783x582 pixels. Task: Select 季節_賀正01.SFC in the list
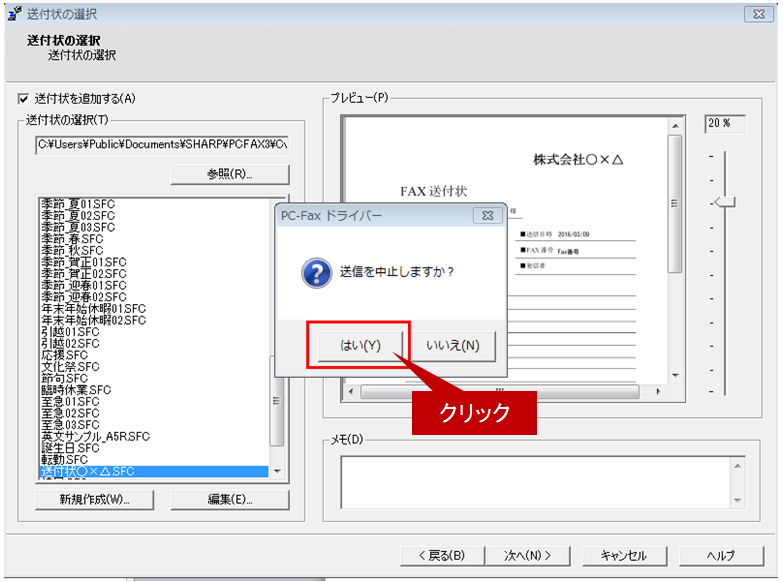[x=84, y=262]
